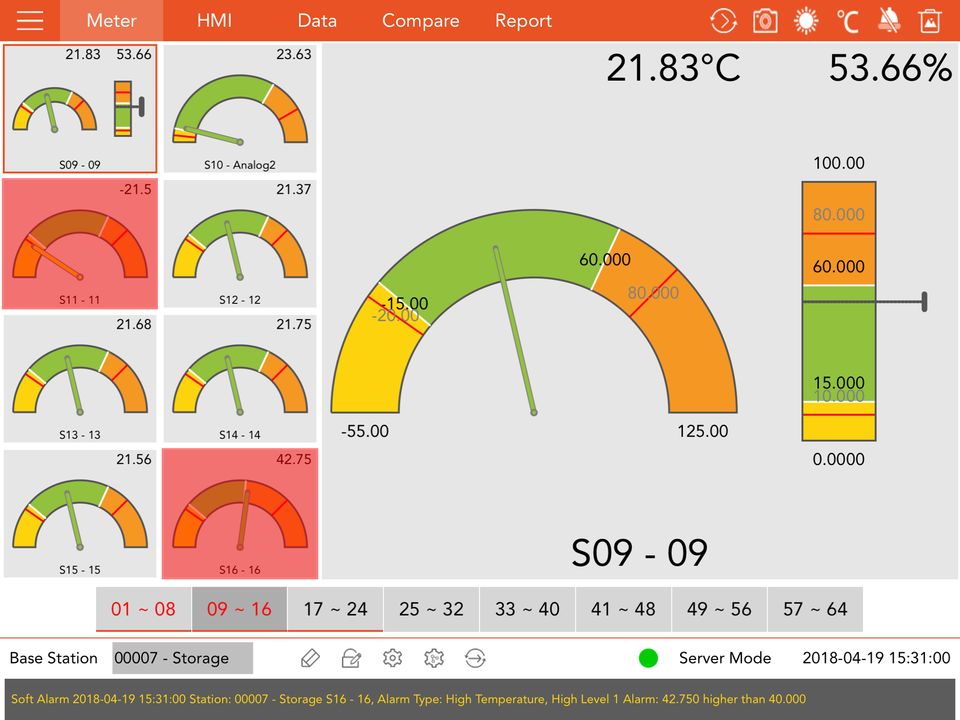The width and height of the screenshot is (960, 720).
Task: Click the delete image trash icon
Action: point(930,21)
